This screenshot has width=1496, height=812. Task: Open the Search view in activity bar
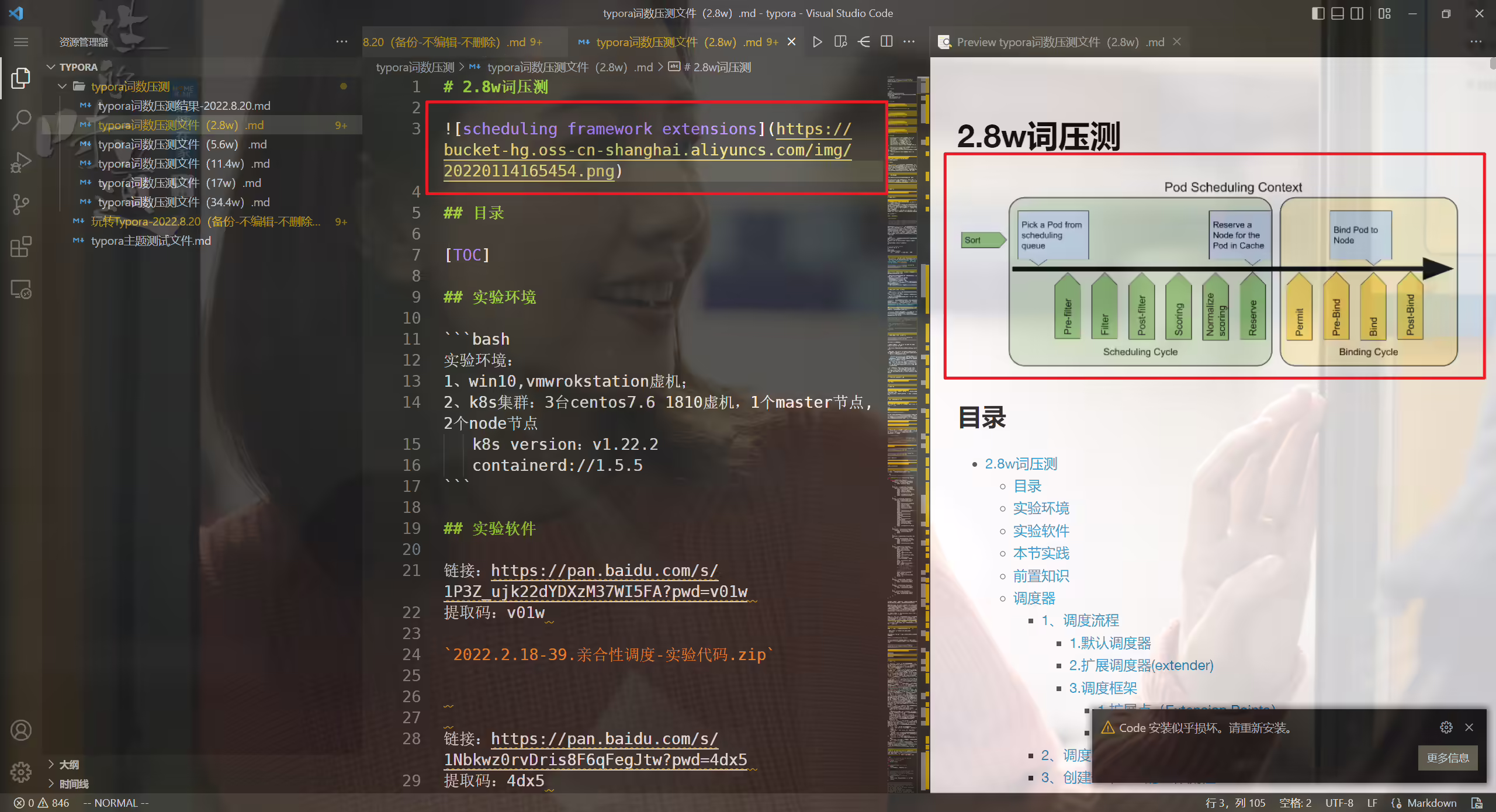(x=21, y=120)
